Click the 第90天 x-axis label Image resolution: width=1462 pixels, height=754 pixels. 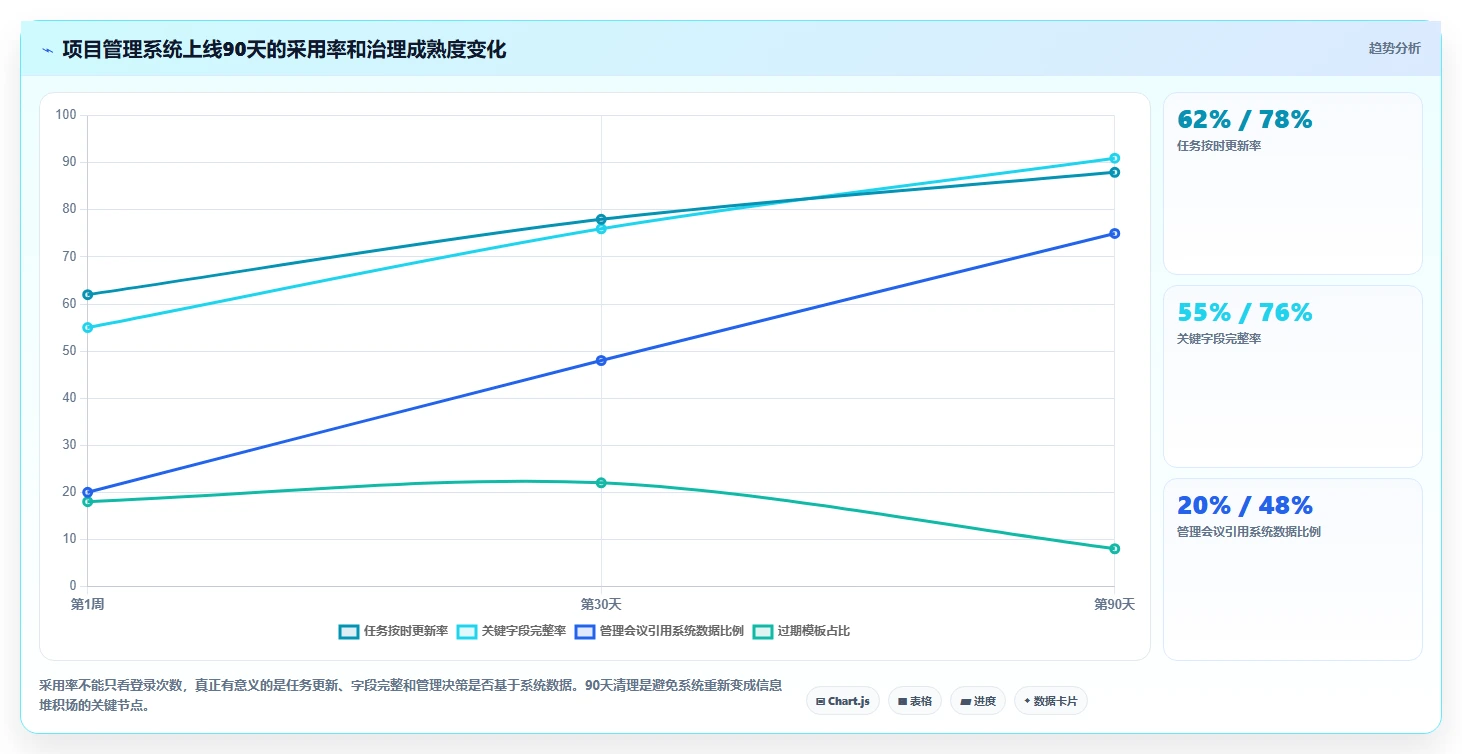point(1114,604)
